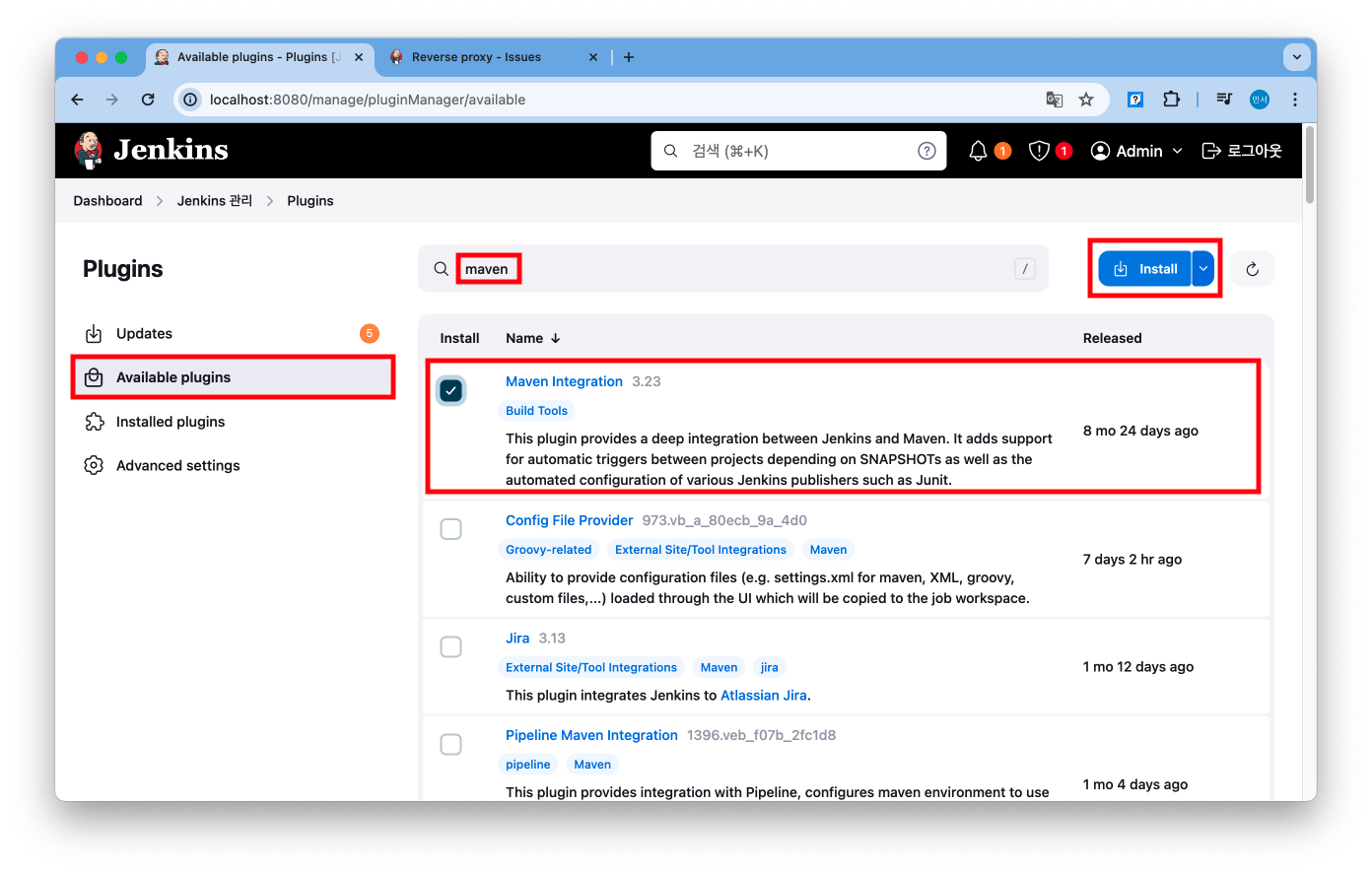1372x874 pixels.
Task: Open the security warnings shield icon
Action: (x=1039, y=151)
